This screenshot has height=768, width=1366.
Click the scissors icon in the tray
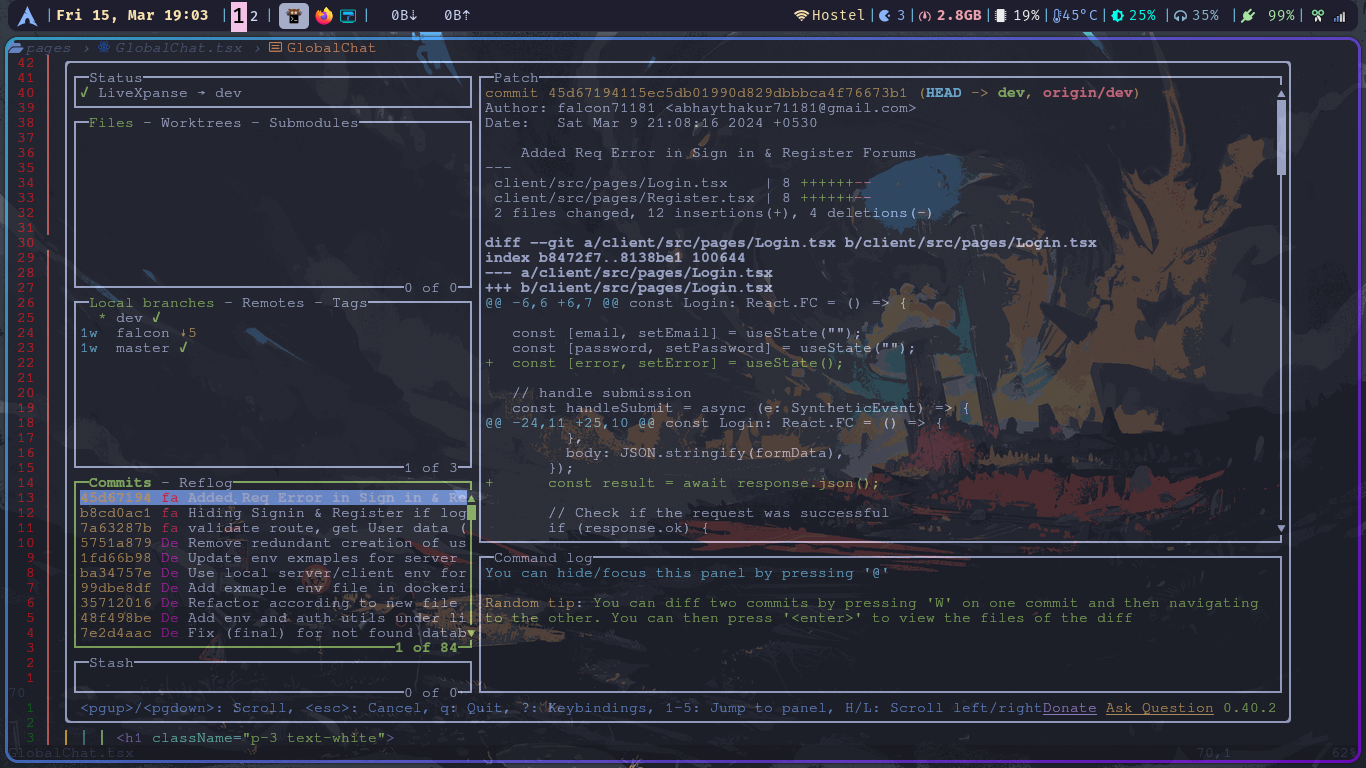tap(1318, 15)
